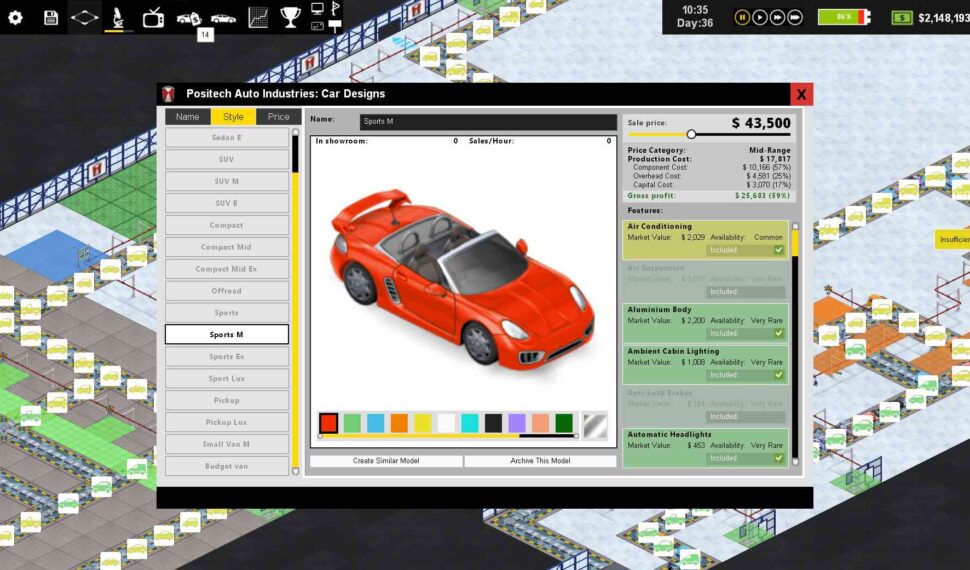The height and width of the screenshot is (570, 970).
Task: Click the car name input field
Action: point(488,122)
